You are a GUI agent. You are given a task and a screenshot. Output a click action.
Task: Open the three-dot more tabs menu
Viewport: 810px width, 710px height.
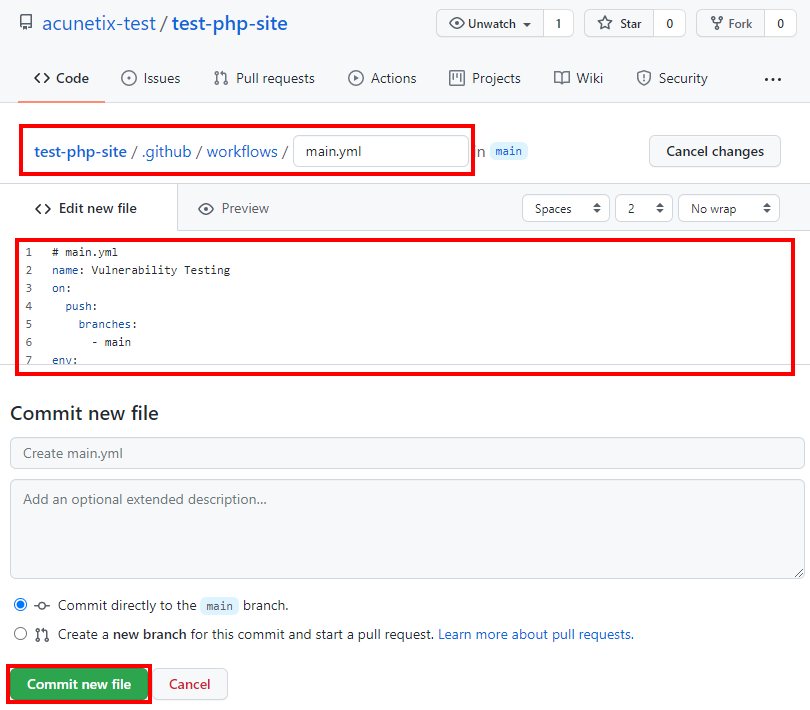click(773, 80)
